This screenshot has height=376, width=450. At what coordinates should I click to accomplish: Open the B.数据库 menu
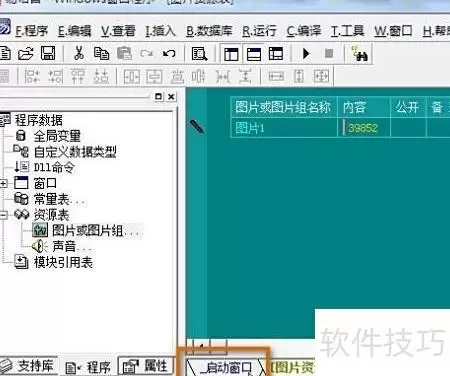(209, 31)
